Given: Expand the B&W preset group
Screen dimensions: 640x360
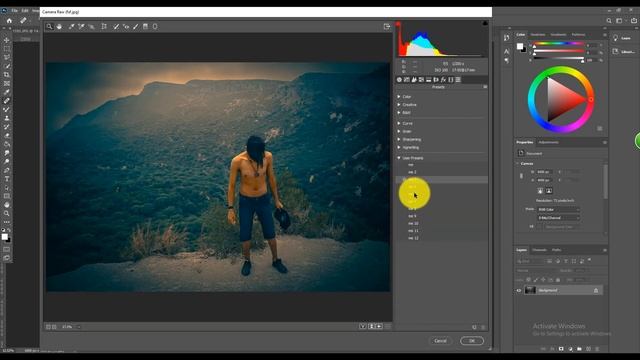Looking at the screenshot, I should [399, 112].
